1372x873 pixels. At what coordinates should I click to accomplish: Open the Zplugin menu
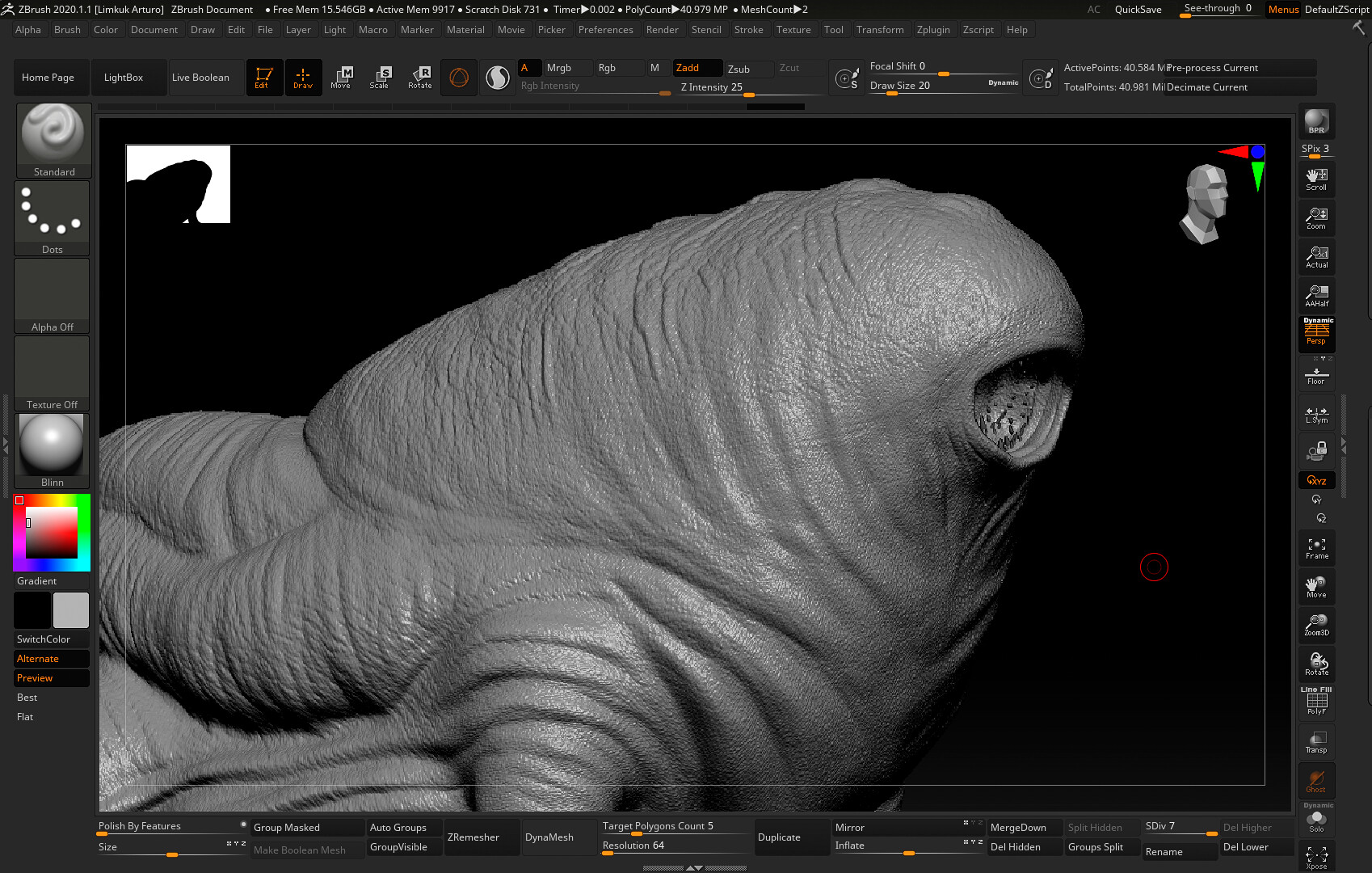click(x=932, y=30)
